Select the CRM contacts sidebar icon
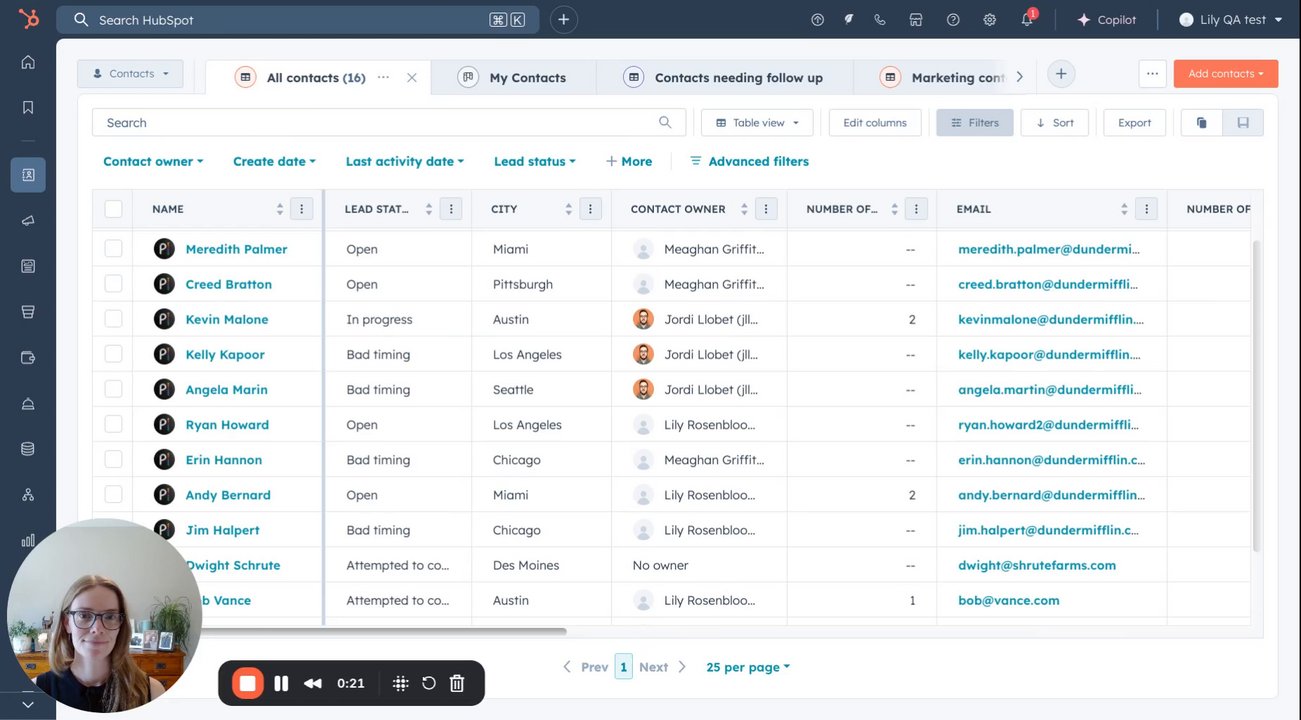 tap(28, 175)
